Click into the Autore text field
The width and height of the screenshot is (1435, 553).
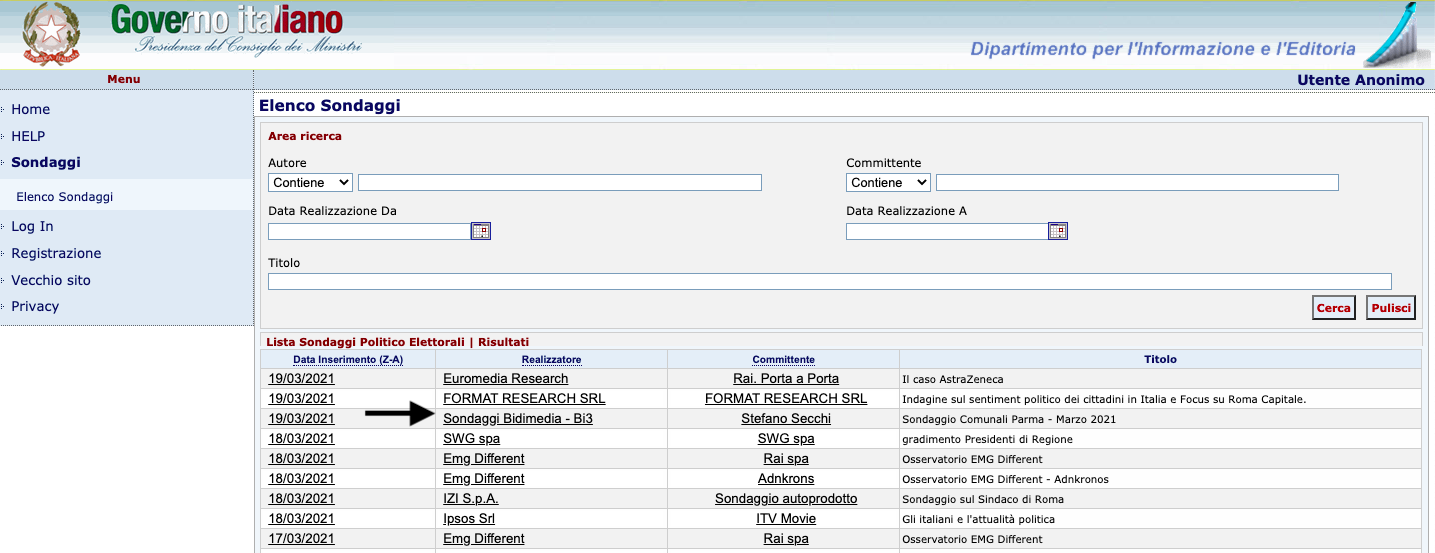click(560, 183)
